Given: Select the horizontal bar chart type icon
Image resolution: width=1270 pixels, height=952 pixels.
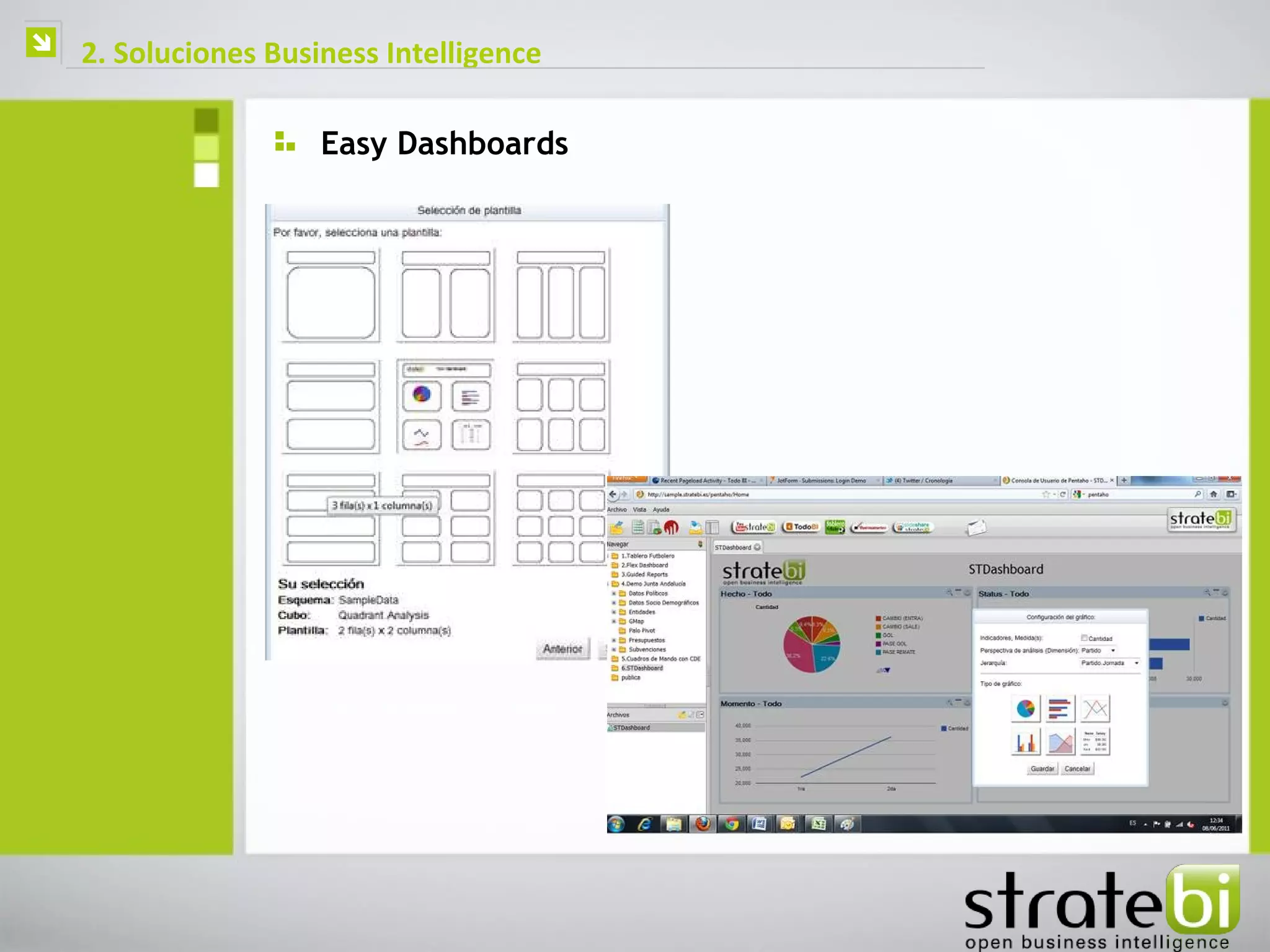Looking at the screenshot, I should tap(1059, 708).
